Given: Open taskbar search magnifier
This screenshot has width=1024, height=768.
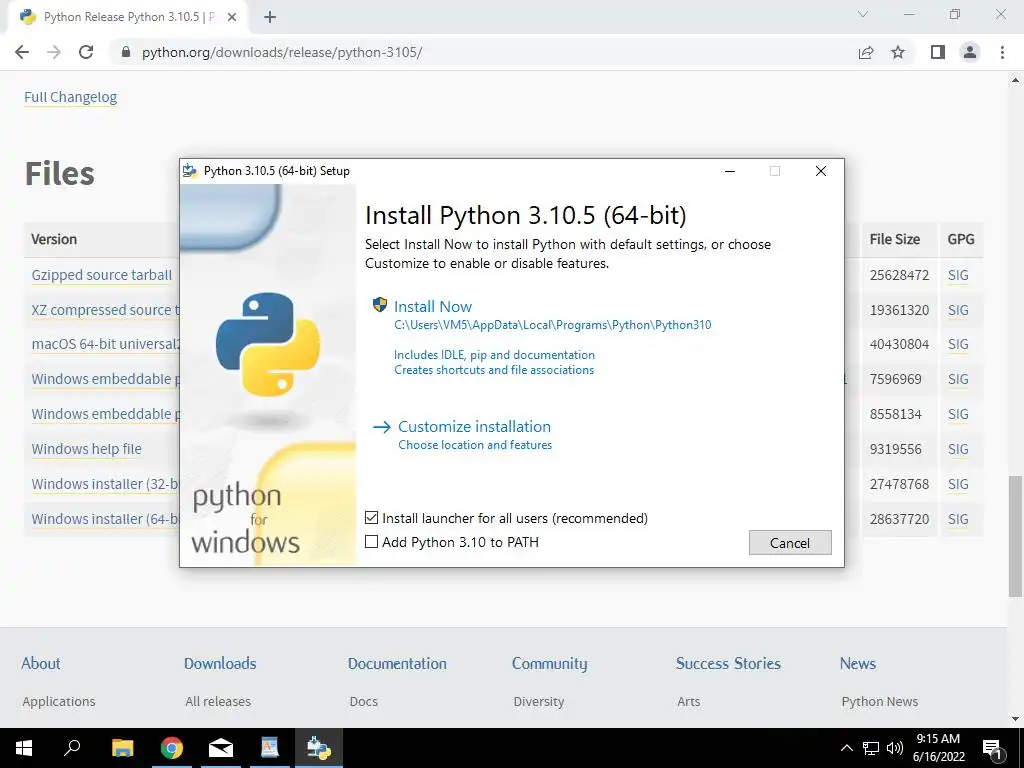Looking at the screenshot, I should [x=72, y=748].
